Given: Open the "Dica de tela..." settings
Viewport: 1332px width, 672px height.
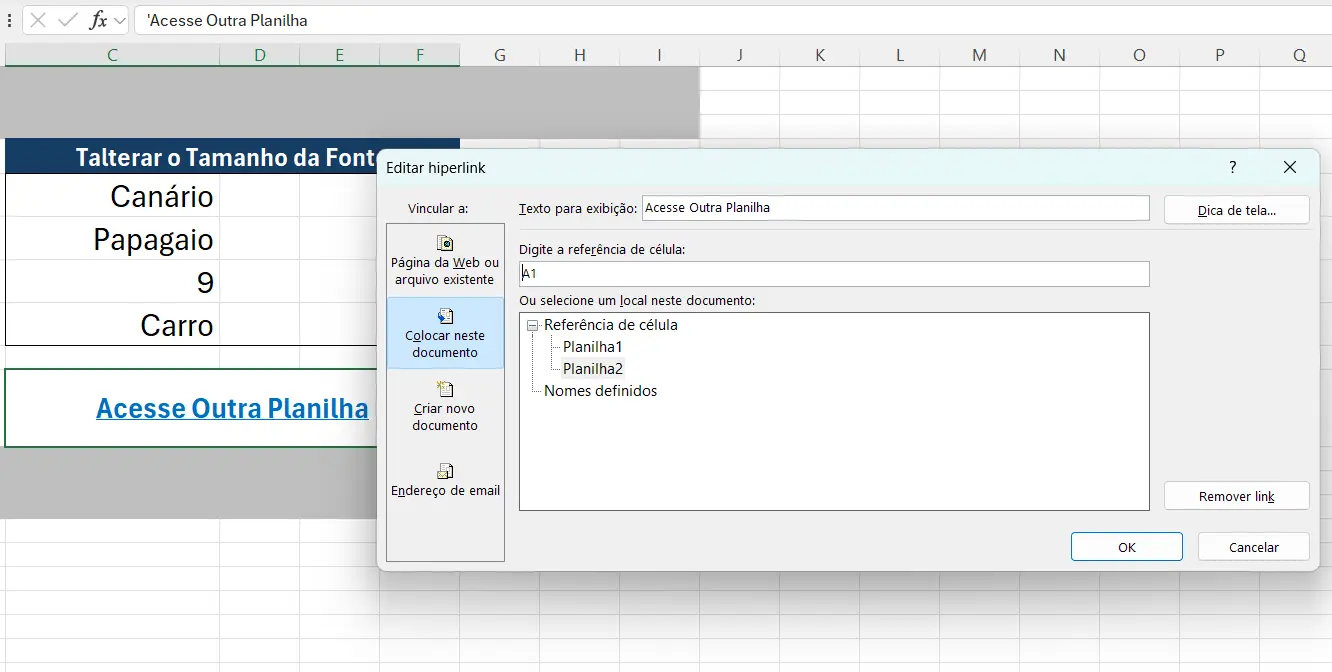Looking at the screenshot, I should click(x=1236, y=209).
